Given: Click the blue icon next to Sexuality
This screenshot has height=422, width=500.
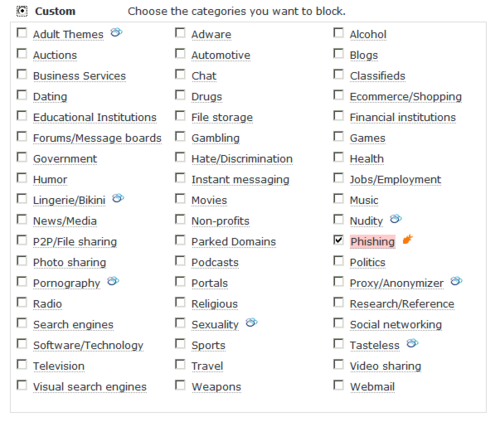Looking at the screenshot, I should pos(252,322).
